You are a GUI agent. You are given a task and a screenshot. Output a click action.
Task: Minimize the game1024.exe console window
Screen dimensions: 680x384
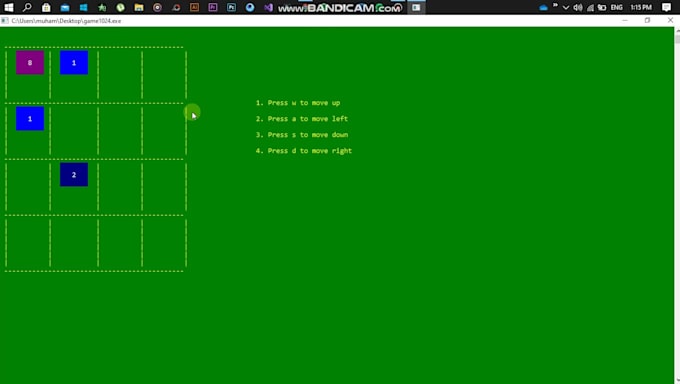(625, 20)
